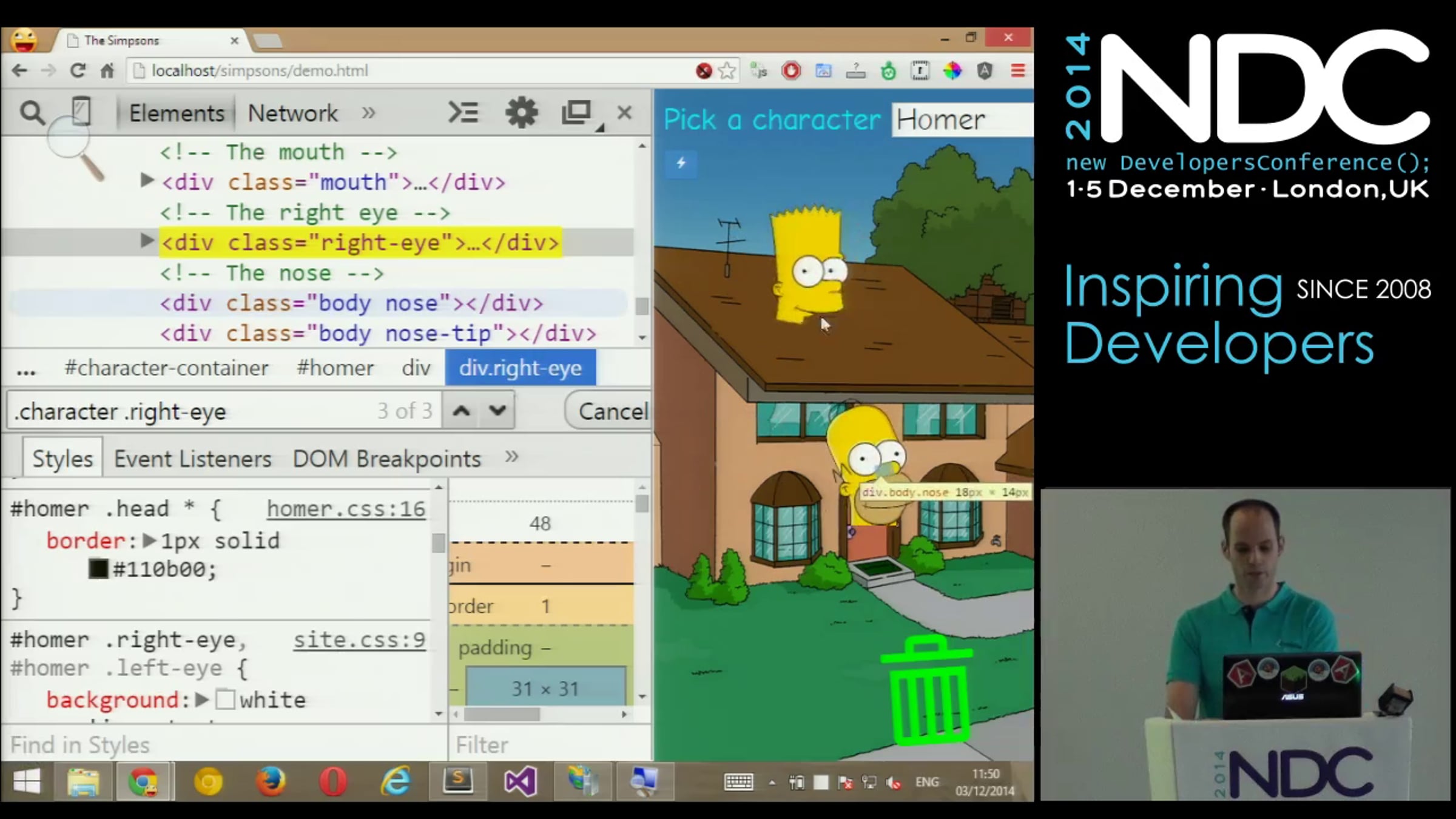Image resolution: width=1456 pixels, height=819 pixels.
Task: Click the #110b00 border color swatch
Action: click(x=98, y=569)
